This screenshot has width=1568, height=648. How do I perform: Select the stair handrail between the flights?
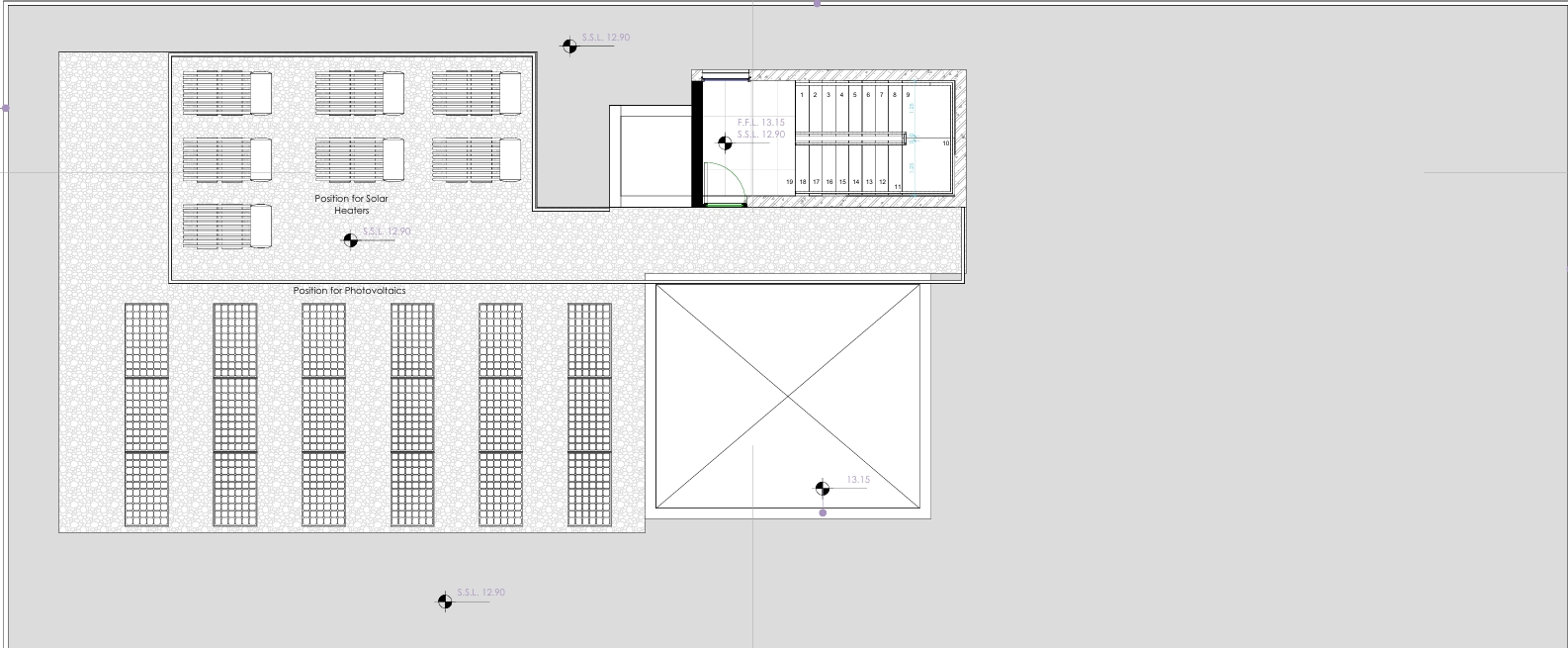pos(850,139)
